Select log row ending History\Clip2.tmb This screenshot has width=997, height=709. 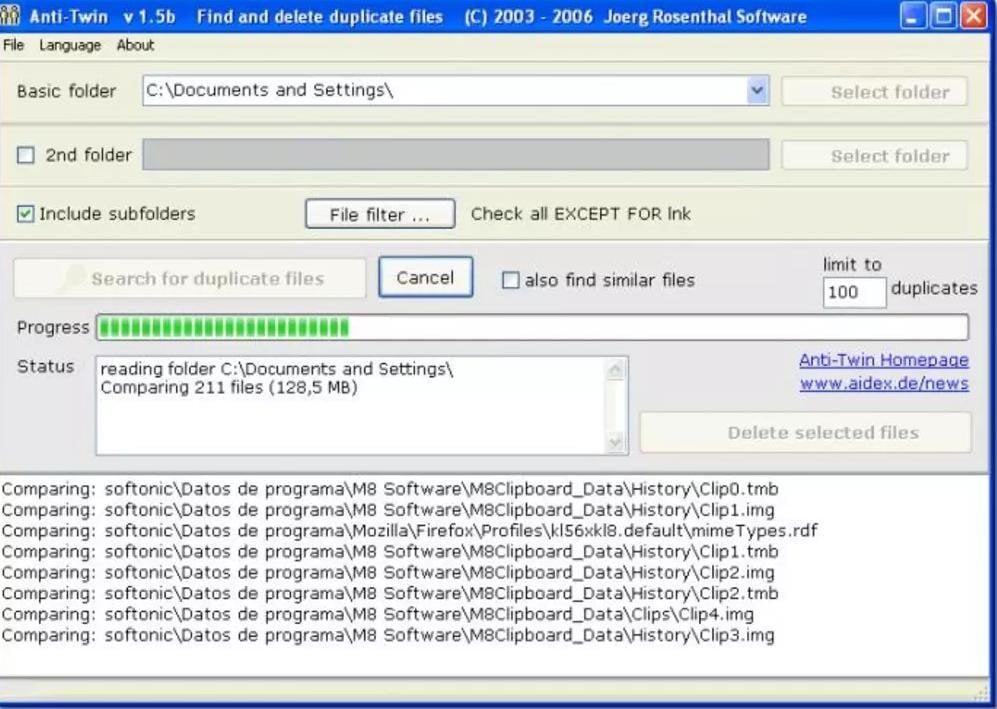(x=390, y=593)
